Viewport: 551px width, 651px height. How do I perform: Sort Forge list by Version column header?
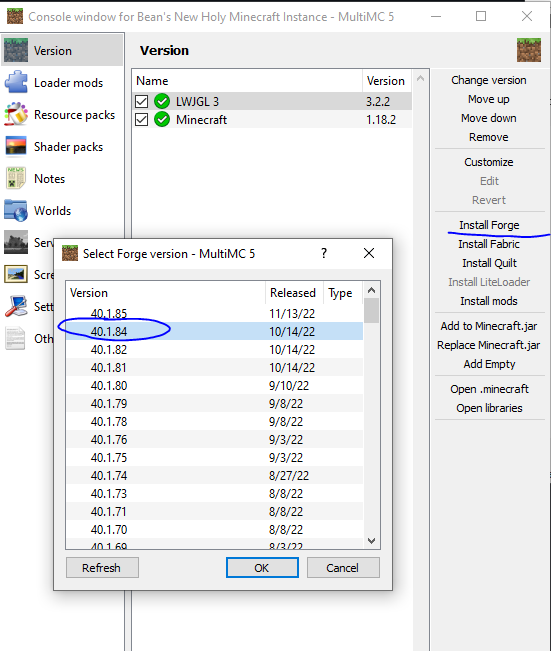click(166, 293)
